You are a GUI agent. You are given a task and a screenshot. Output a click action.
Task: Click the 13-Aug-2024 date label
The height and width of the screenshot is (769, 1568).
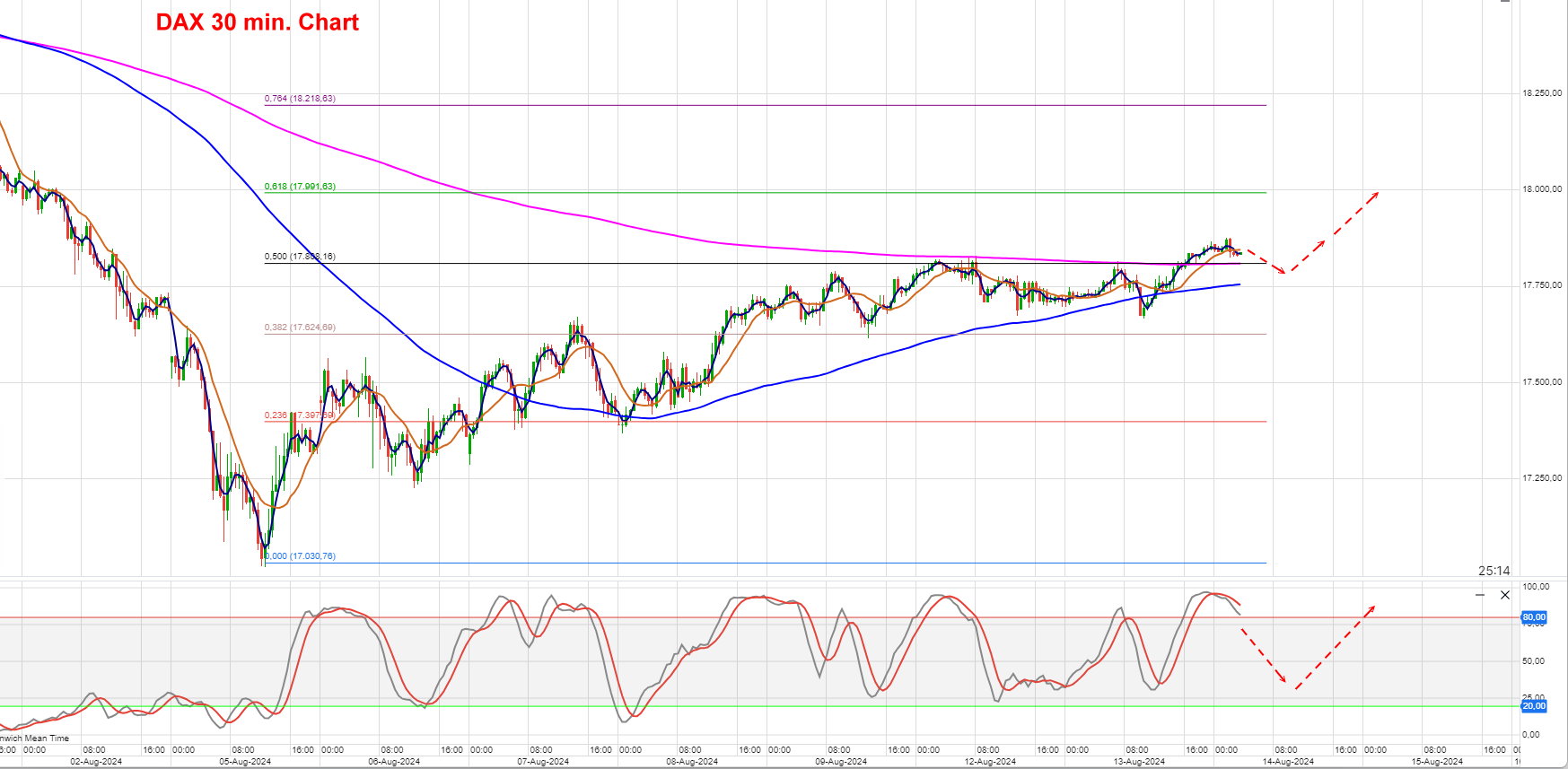1139,762
